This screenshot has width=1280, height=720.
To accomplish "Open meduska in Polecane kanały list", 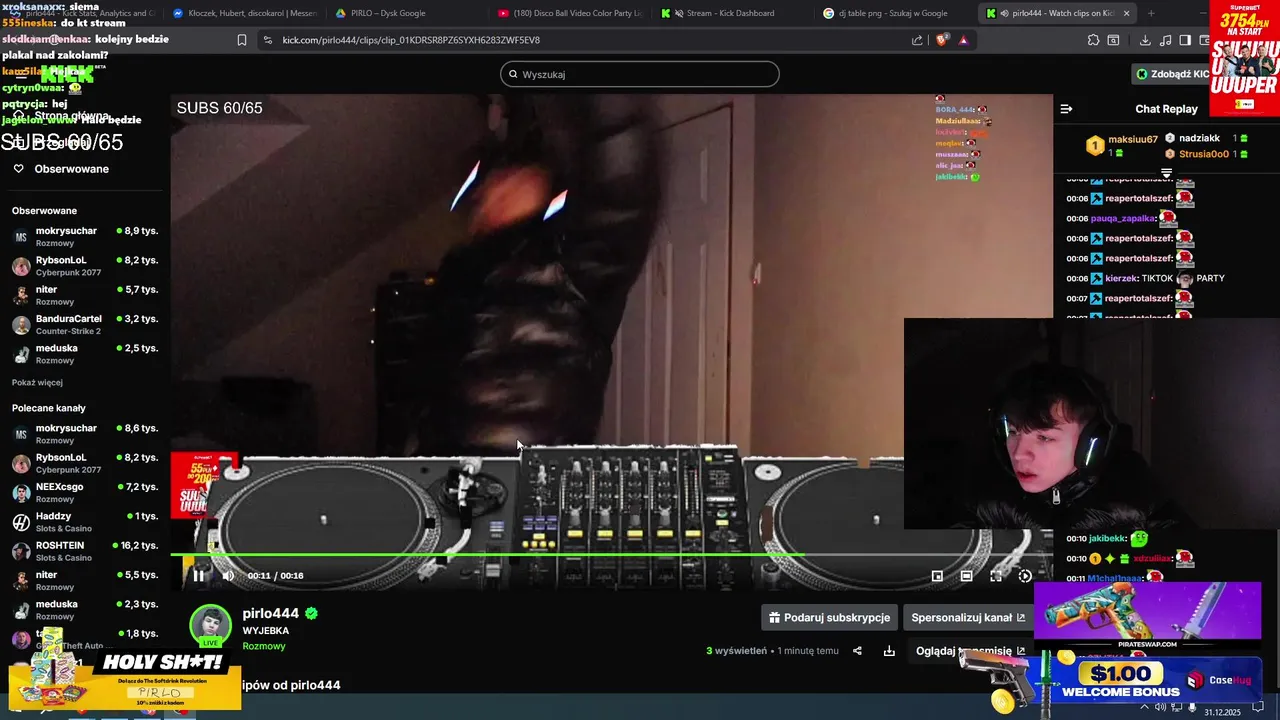I will point(84,610).
